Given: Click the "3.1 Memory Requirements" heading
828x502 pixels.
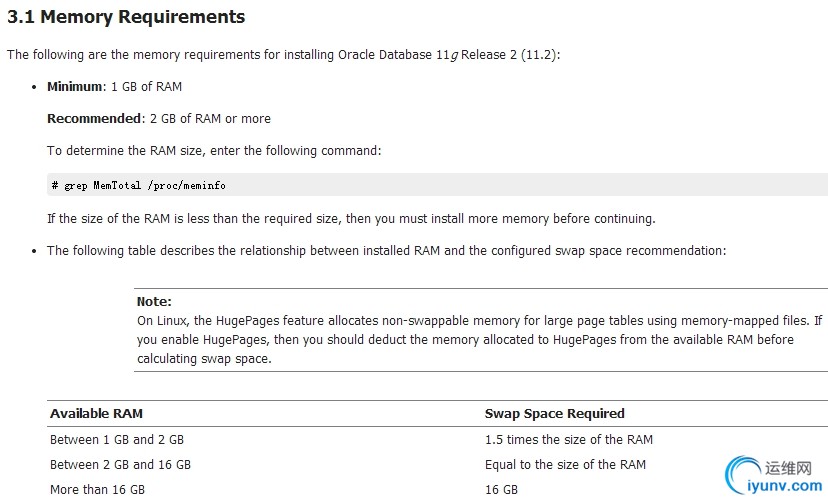Looking at the screenshot, I should point(126,17).
